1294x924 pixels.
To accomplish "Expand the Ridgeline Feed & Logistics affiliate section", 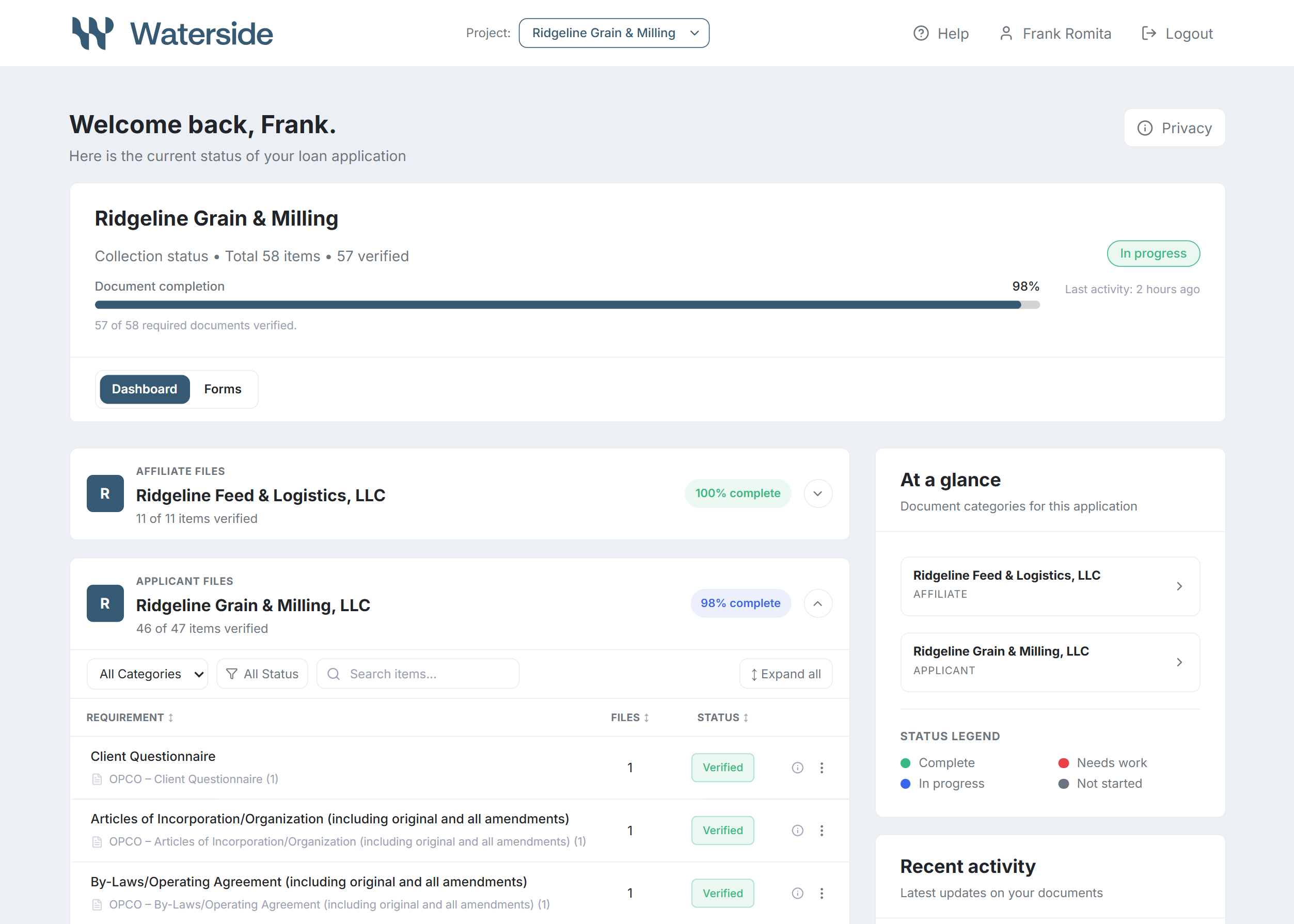I will 817,493.
